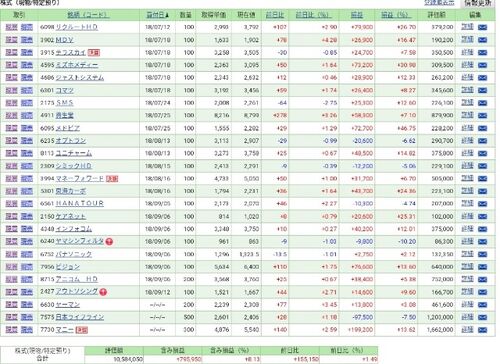Sort holdings by 銘柄（コード） header
This screenshot has width=500, height=364.
(88, 15)
